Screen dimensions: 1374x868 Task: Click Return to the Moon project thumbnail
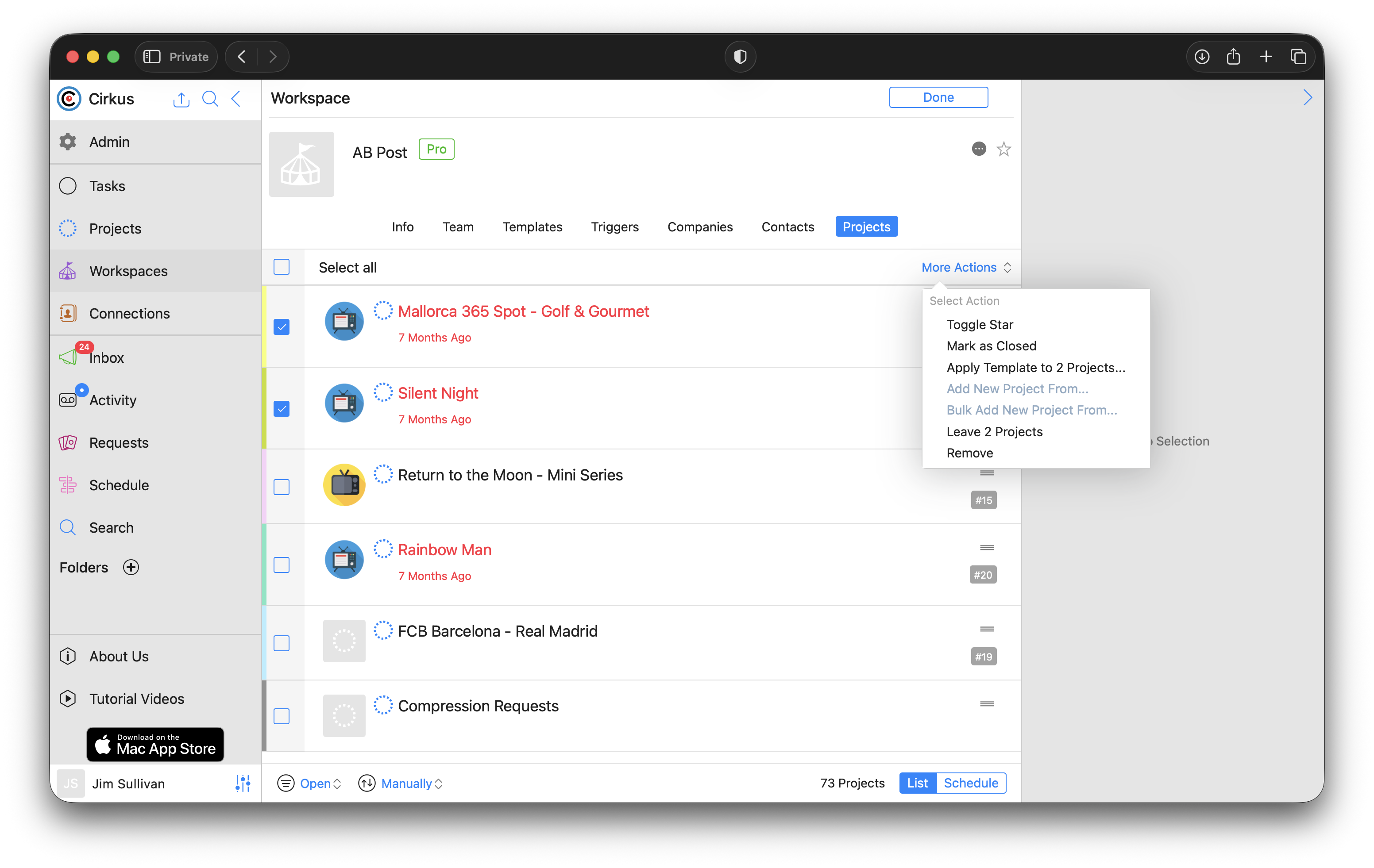pyautogui.click(x=344, y=485)
